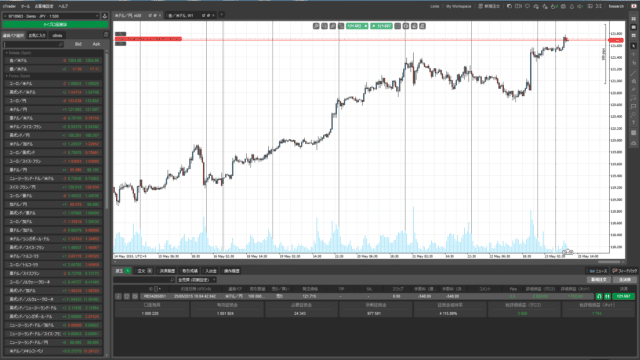This screenshot has height=360, width=640.
Task: Reverse the position with green icon
Action: (599, 296)
